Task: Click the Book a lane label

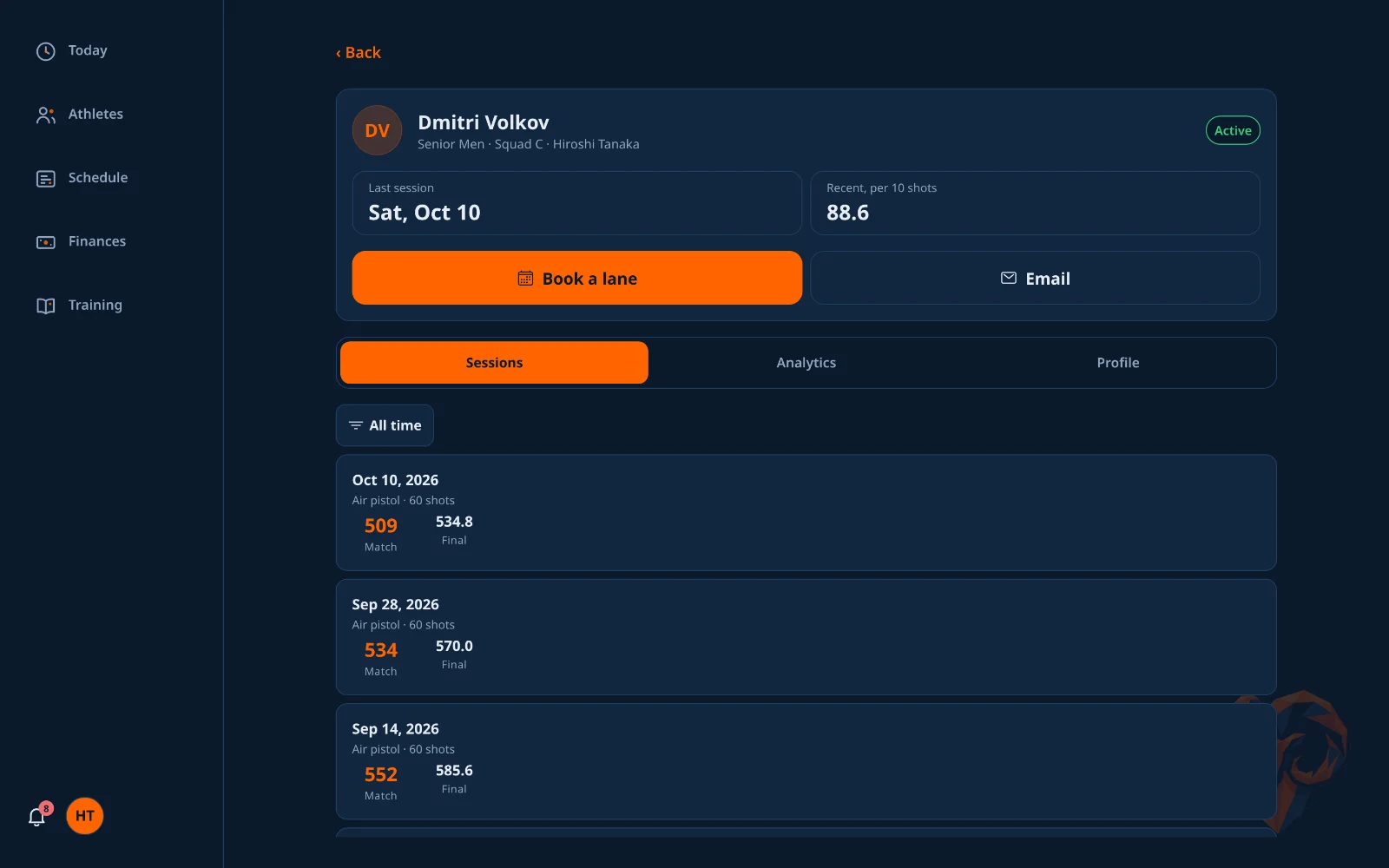Action: [589, 279]
